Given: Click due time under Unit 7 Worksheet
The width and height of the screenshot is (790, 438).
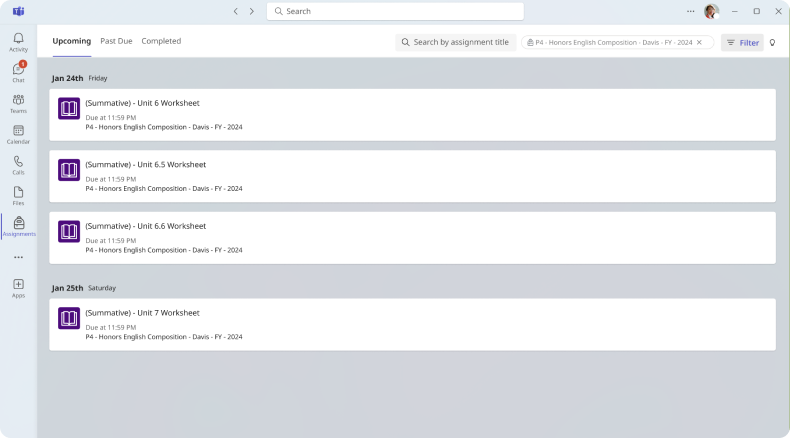Looking at the screenshot, I should [x=110, y=327].
